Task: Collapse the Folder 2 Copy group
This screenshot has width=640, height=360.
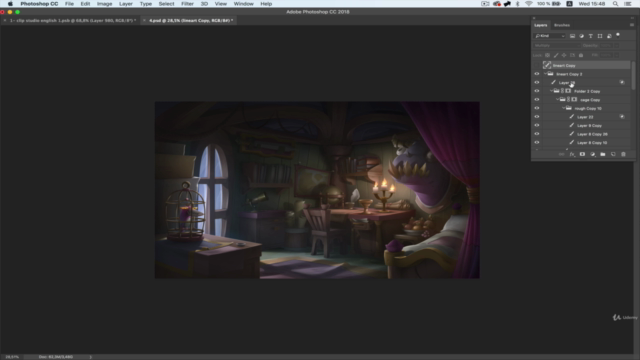Action: tap(551, 91)
